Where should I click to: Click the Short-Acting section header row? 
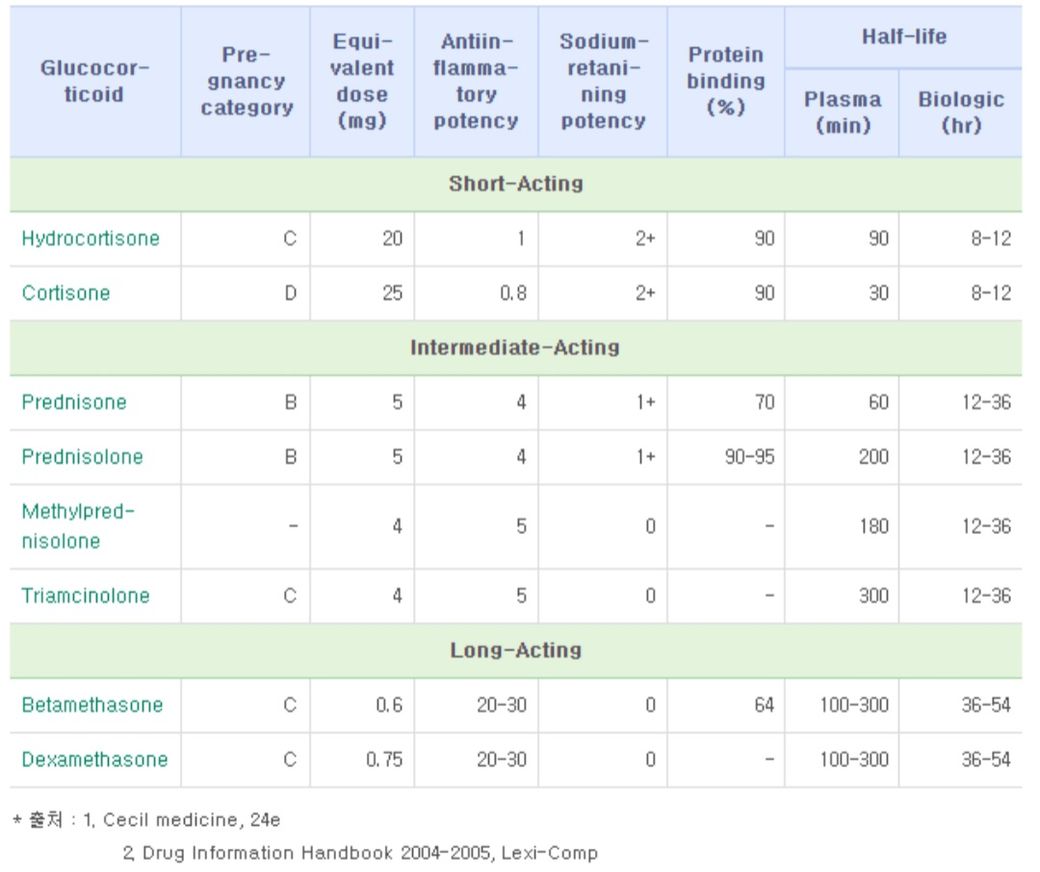(515, 184)
